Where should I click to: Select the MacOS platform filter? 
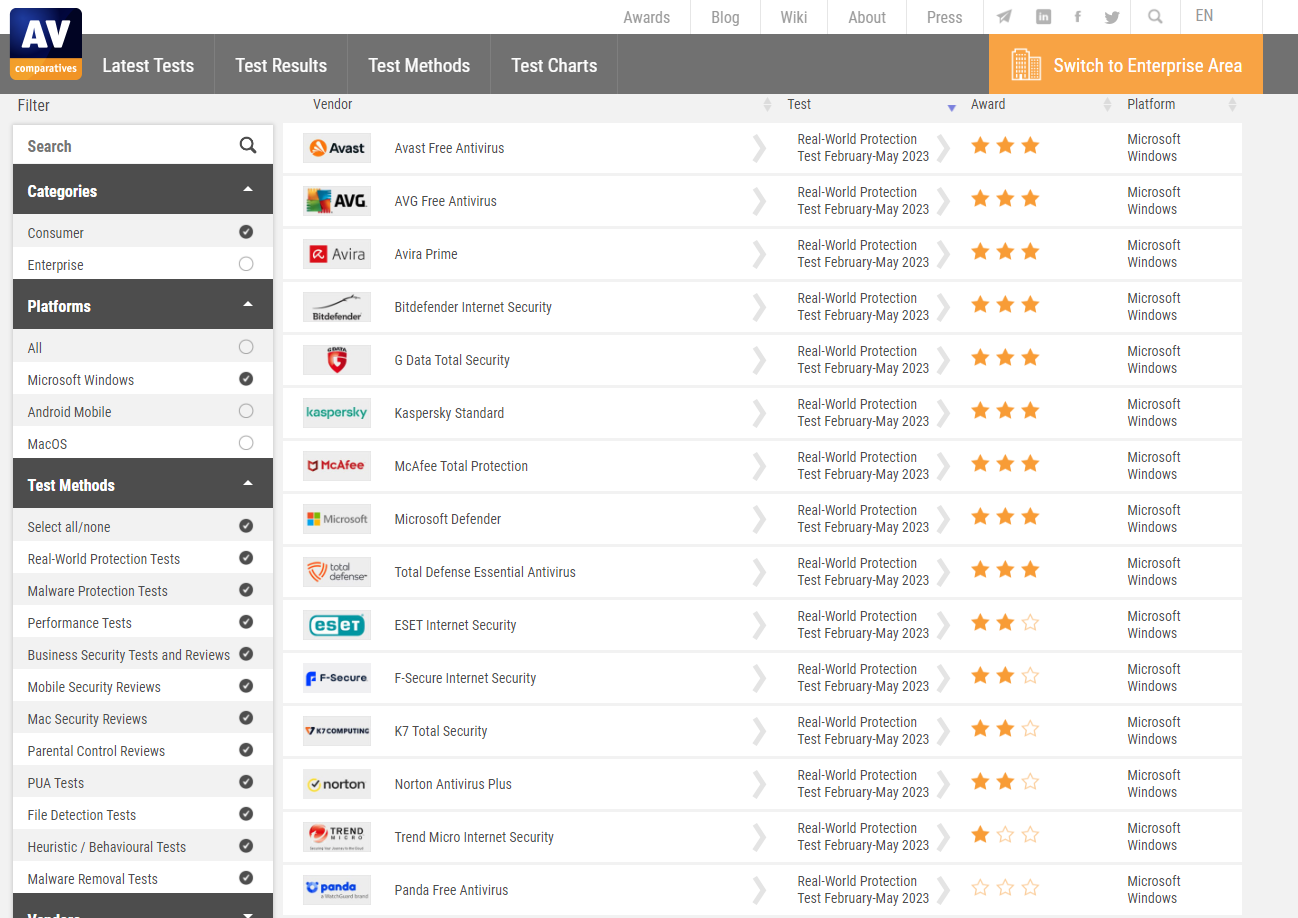click(246, 443)
